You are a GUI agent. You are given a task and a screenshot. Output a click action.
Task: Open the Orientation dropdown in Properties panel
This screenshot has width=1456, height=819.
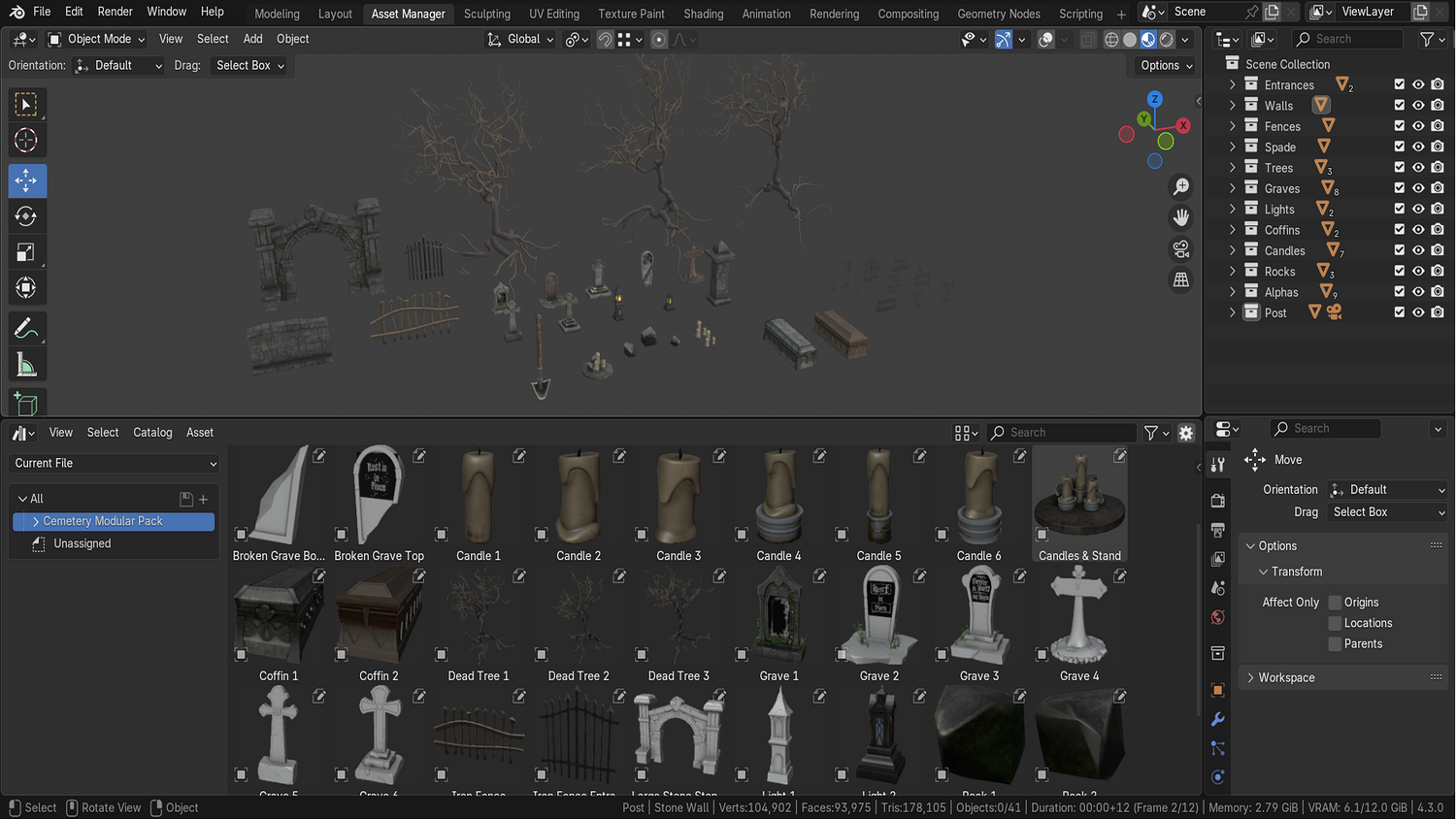coord(1387,490)
